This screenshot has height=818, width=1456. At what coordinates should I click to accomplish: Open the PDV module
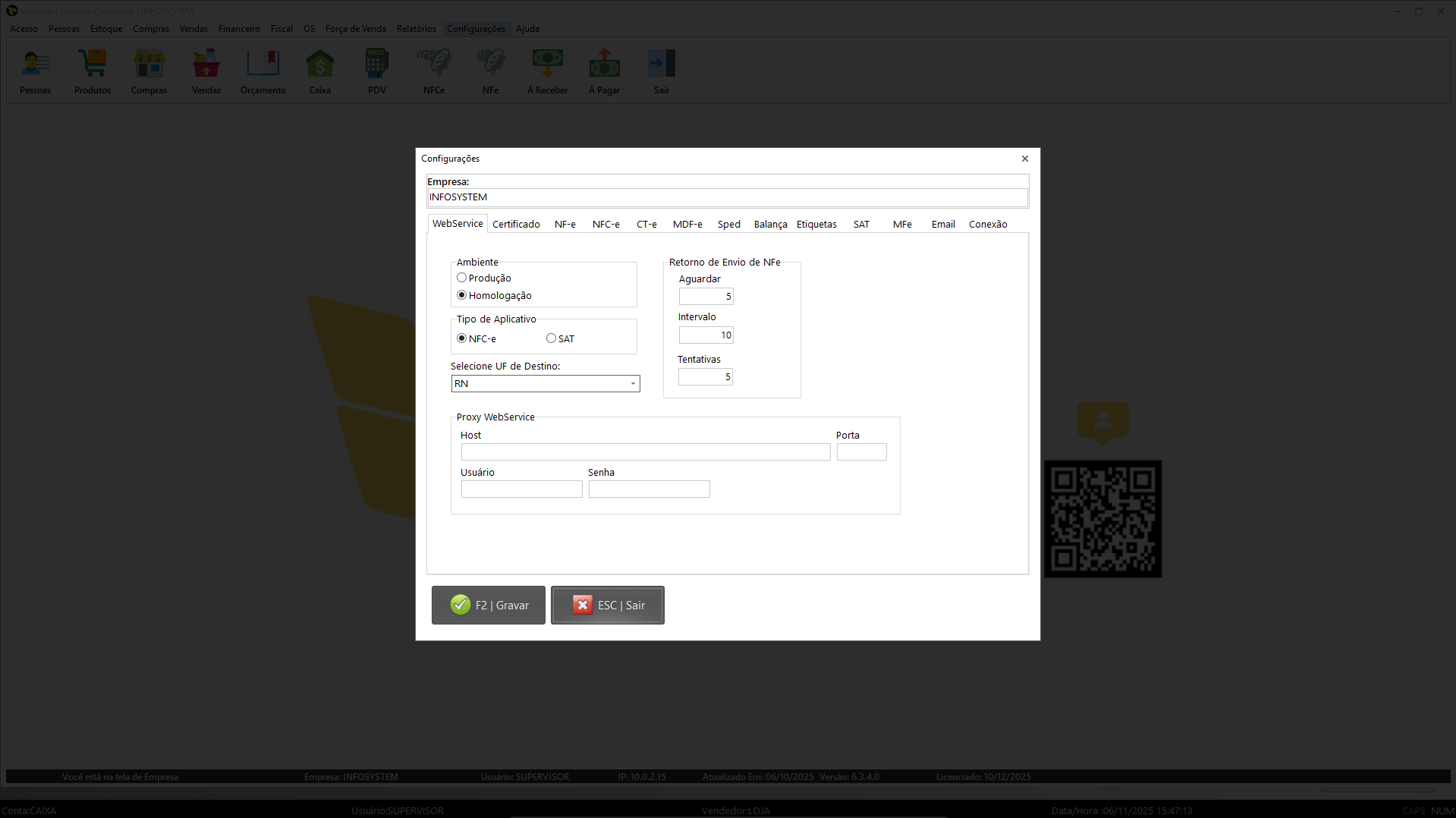pyautogui.click(x=376, y=70)
